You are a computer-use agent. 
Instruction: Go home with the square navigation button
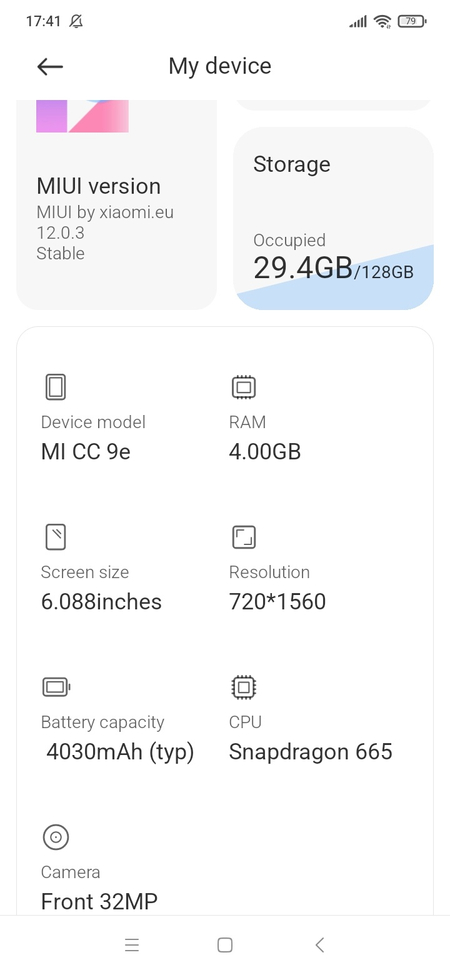pyautogui.click(x=225, y=945)
